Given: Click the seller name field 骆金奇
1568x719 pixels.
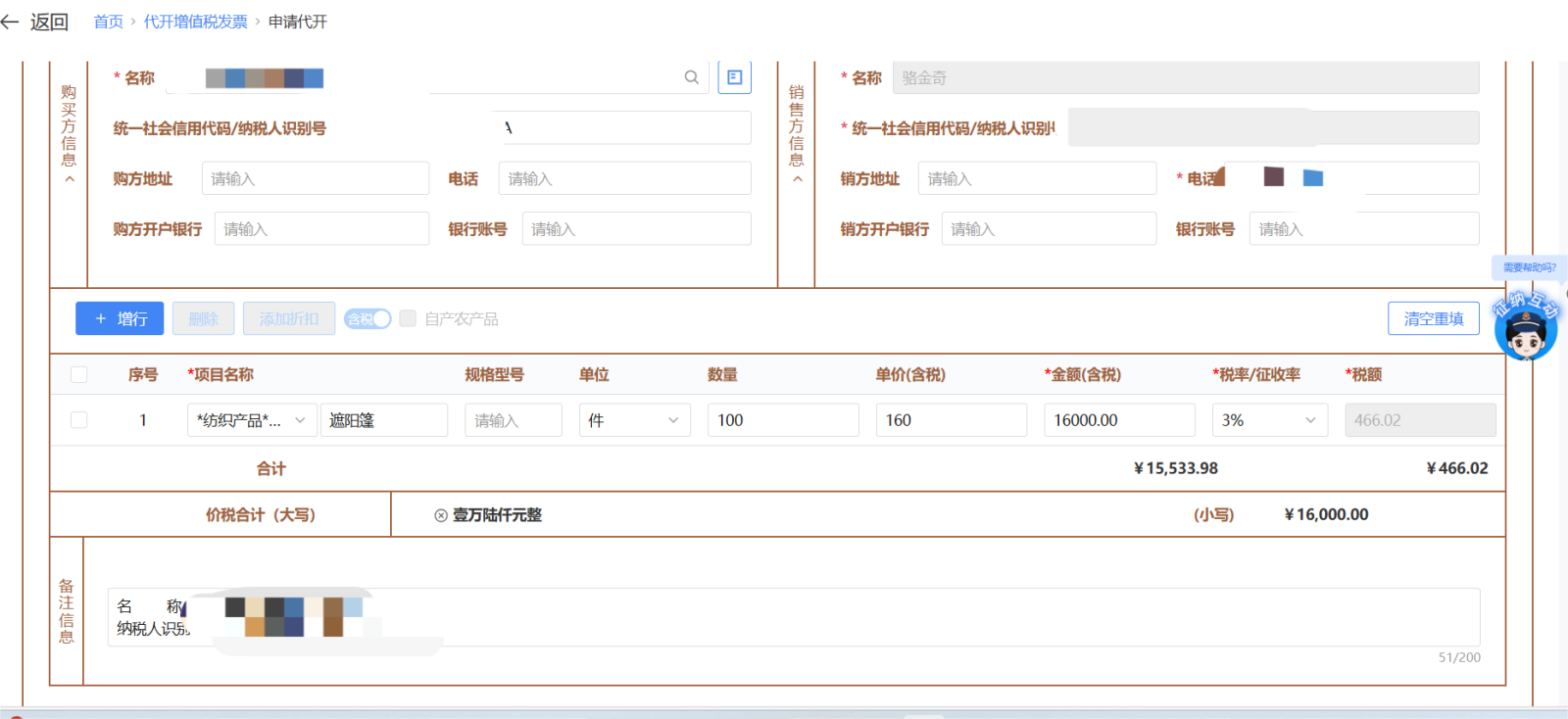Looking at the screenshot, I should (x=1186, y=77).
